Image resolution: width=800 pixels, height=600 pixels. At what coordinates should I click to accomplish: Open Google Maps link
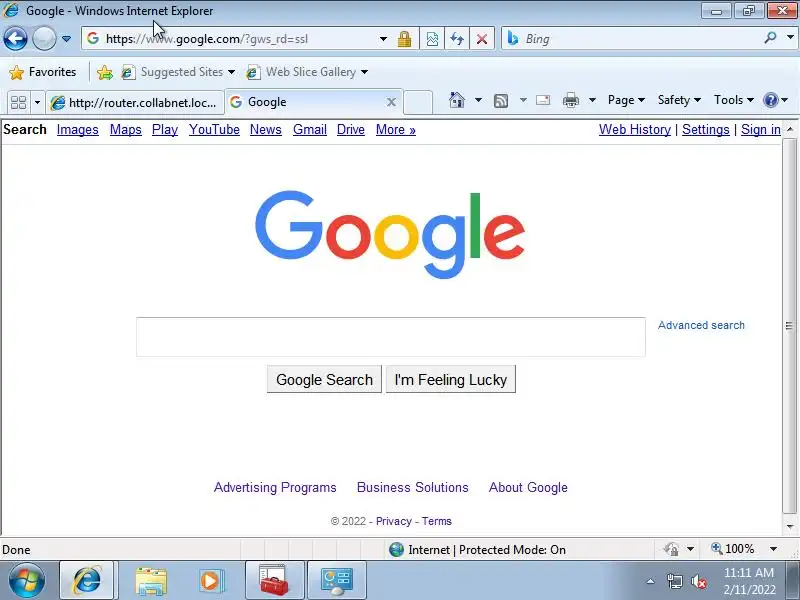pyautogui.click(x=126, y=130)
